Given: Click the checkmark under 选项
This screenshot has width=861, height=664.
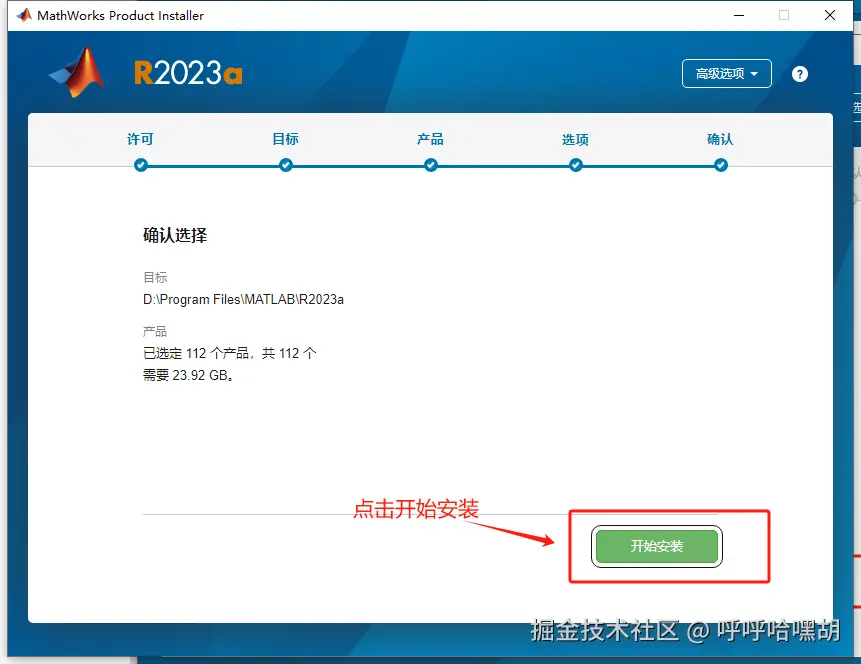Looking at the screenshot, I should 575,165.
